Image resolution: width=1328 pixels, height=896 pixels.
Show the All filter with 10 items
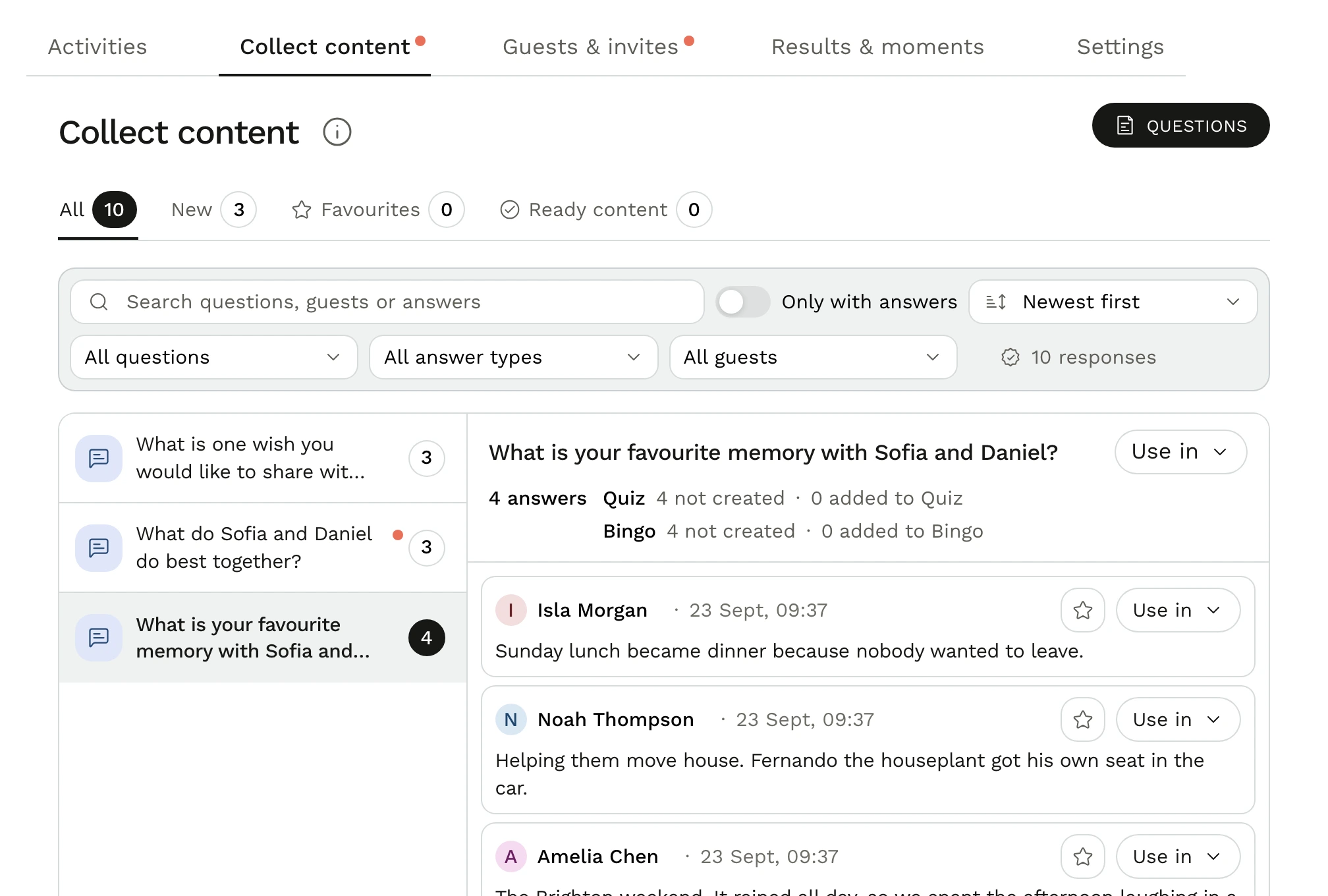pyautogui.click(x=97, y=210)
